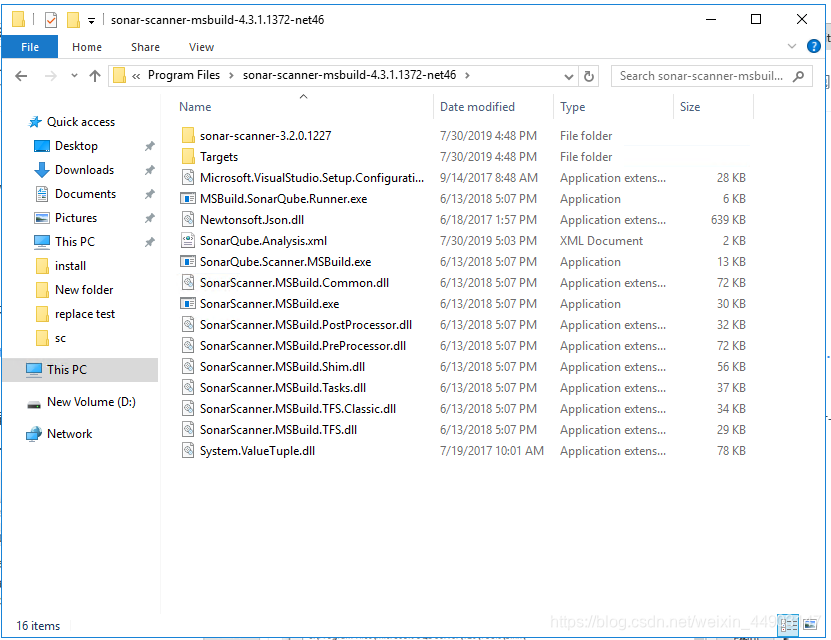Open the File tab
The image size is (831, 640).
pos(30,47)
